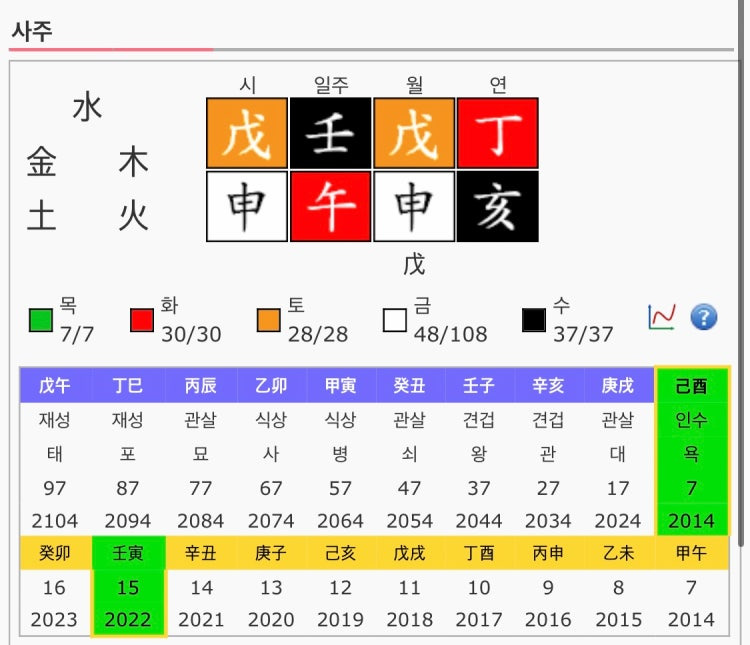The height and width of the screenshot is (645, 750).
Task: Select the 庚子 yearly luck cell
Action: [271, 553]
